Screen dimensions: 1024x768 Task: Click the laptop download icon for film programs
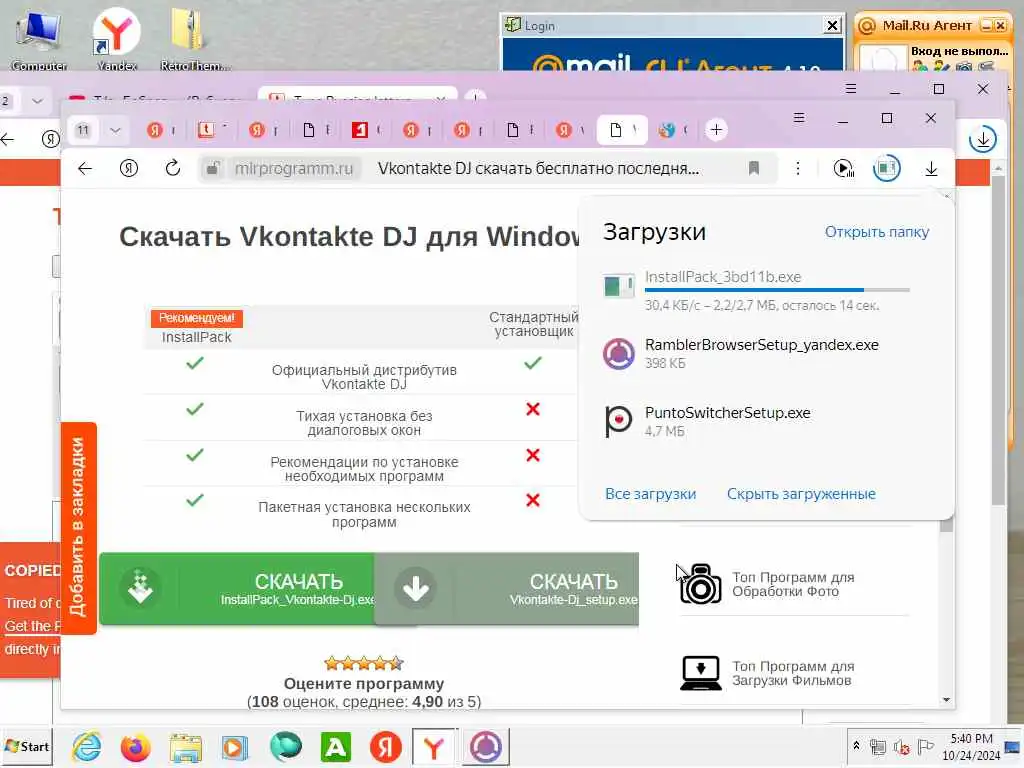pyautogui.click(x=701, y=673)
